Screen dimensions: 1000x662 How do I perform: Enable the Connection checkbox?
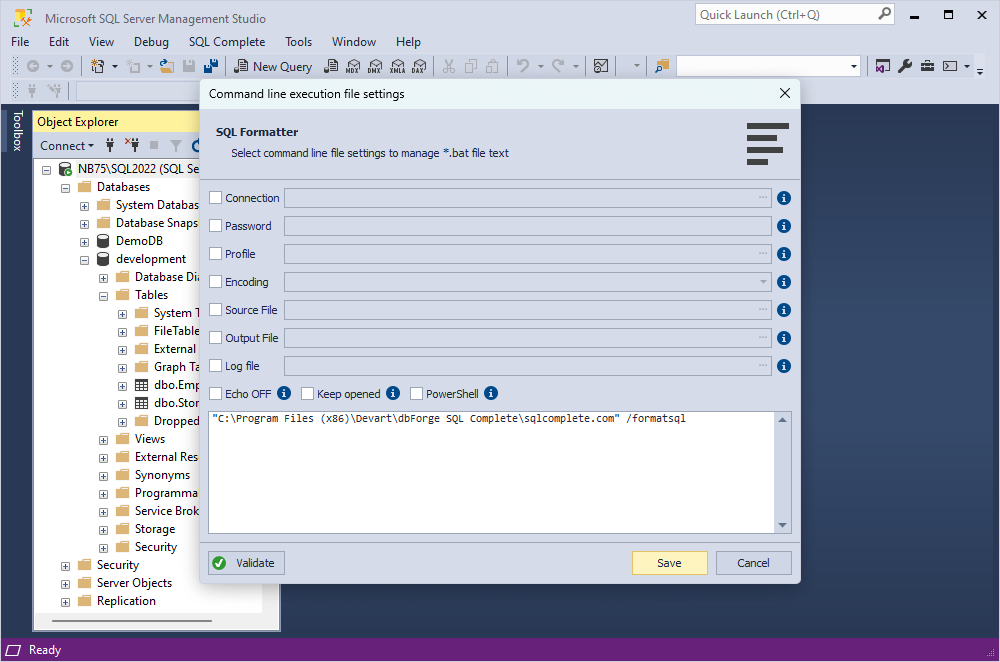[216, 198]
